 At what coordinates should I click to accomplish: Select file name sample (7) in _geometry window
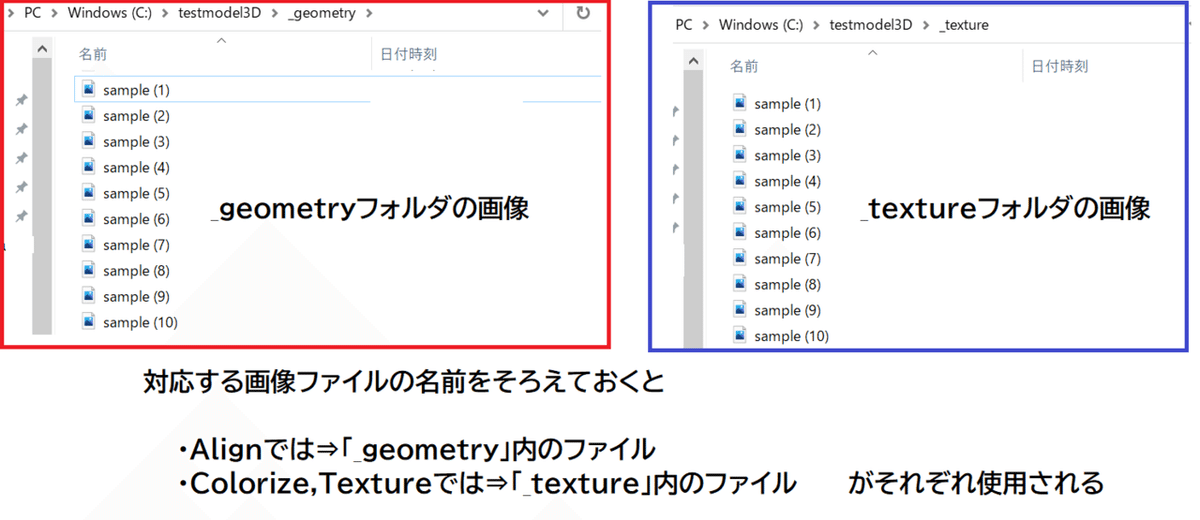pyautogui.click(x=136, y=245)
